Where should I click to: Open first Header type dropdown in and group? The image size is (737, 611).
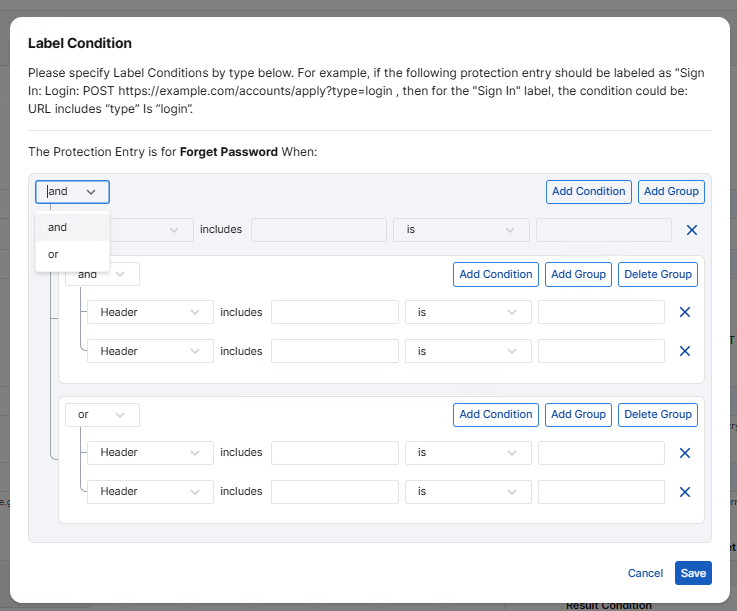pyautogui.click(x=150, y=312)
